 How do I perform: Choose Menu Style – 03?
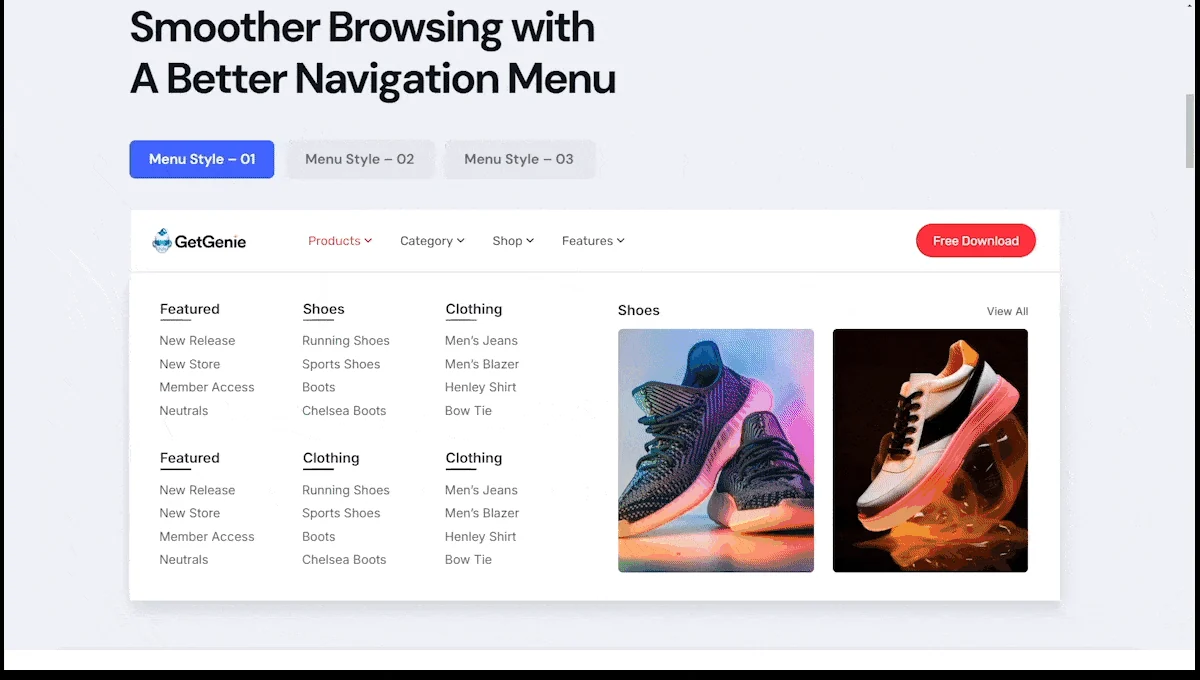tap(519, 159)
